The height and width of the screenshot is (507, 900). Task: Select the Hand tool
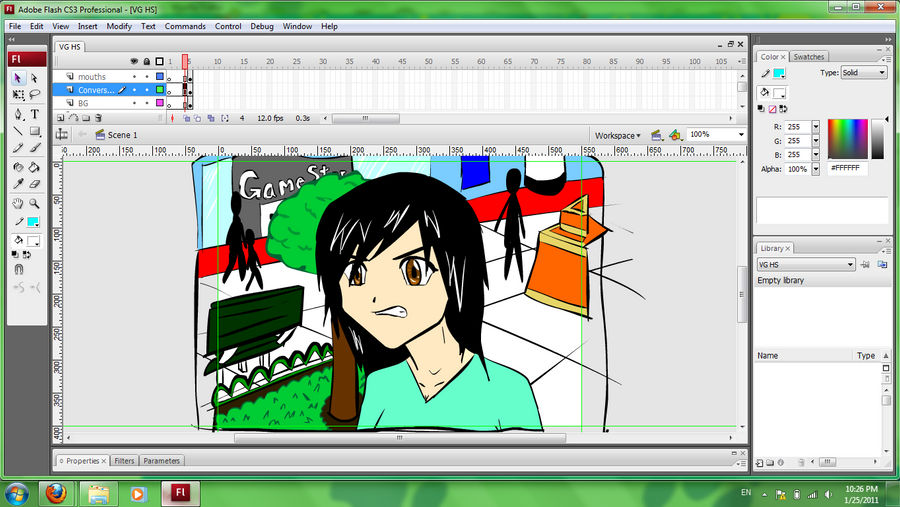coord(18,203)
